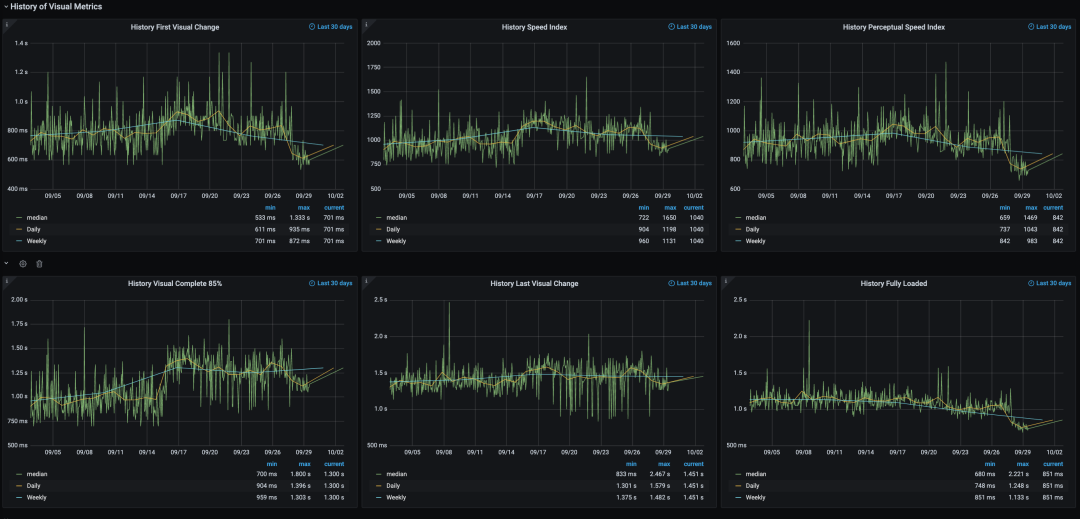This screenshot has height=519, width=1080.
Task: Click 1.333 s max value in First Visual Change
Action: [x=302, y=218]
